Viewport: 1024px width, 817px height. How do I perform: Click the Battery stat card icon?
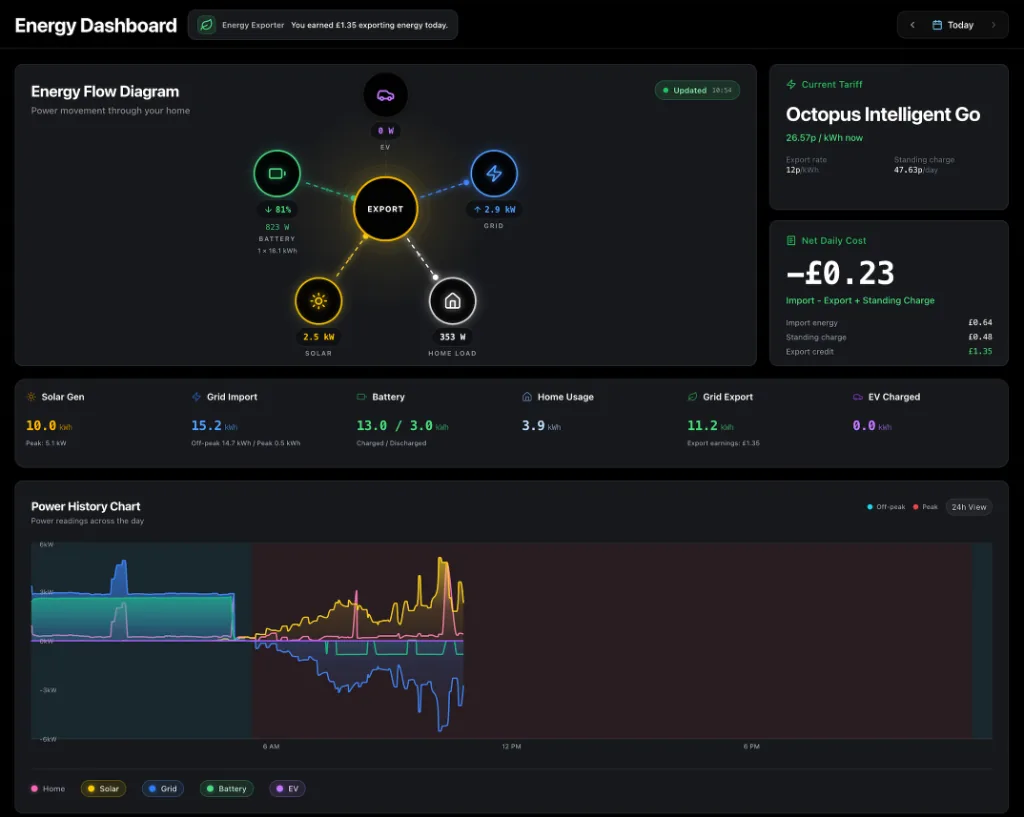(x=361, y=396)
